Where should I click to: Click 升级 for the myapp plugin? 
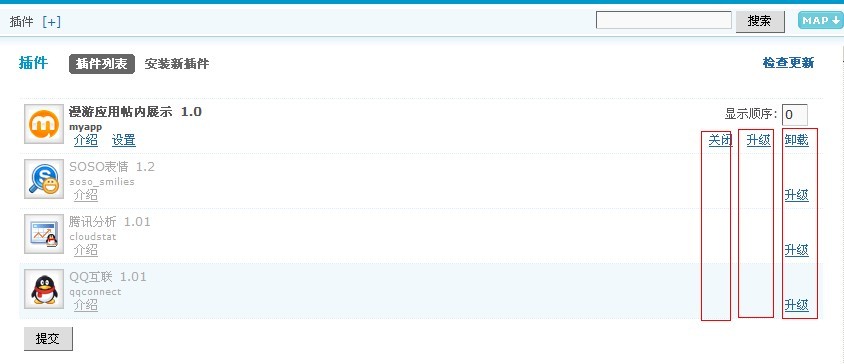point(758,141)
